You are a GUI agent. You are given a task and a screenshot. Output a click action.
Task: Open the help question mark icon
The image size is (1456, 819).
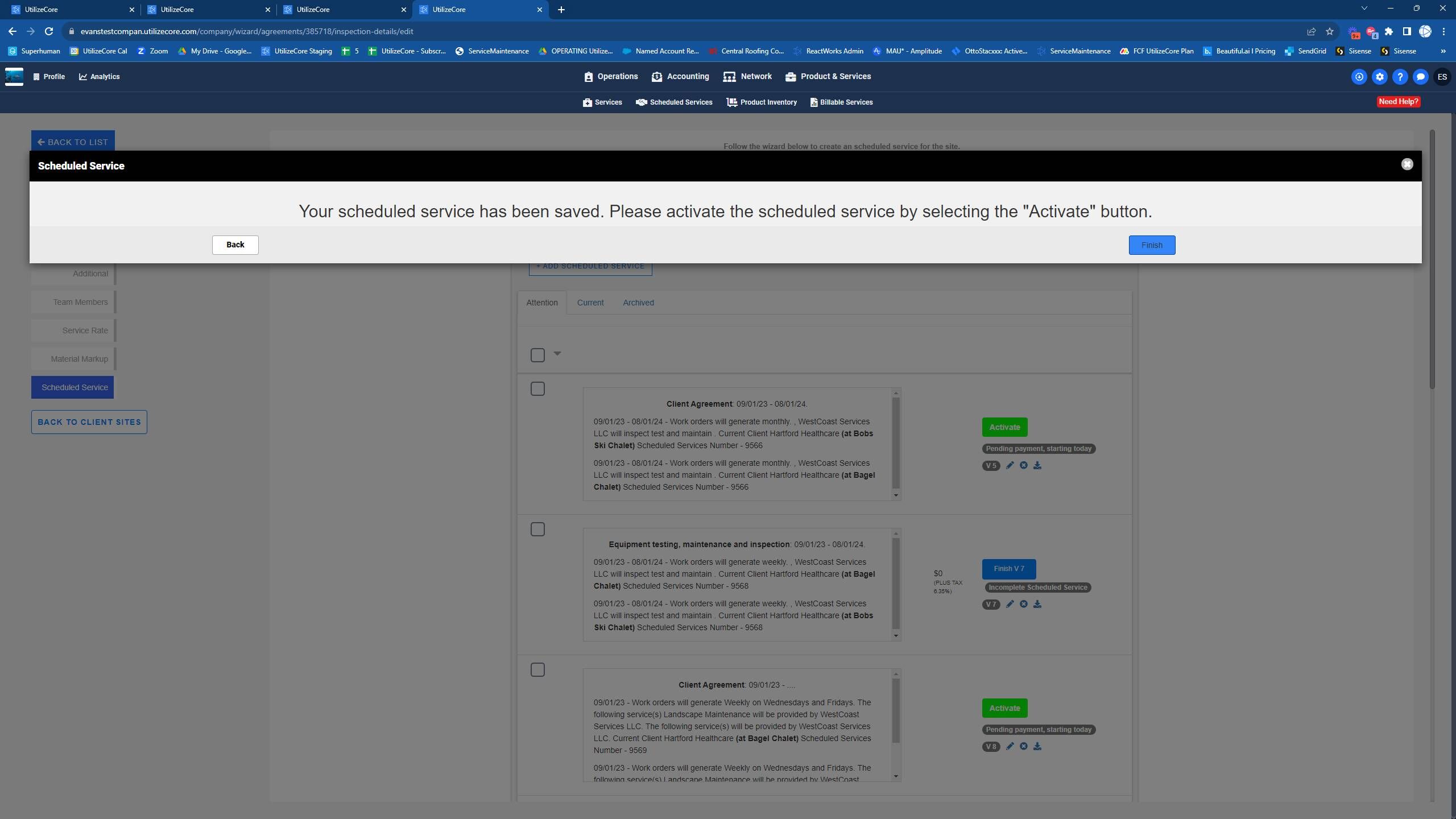pos(1400,77)
